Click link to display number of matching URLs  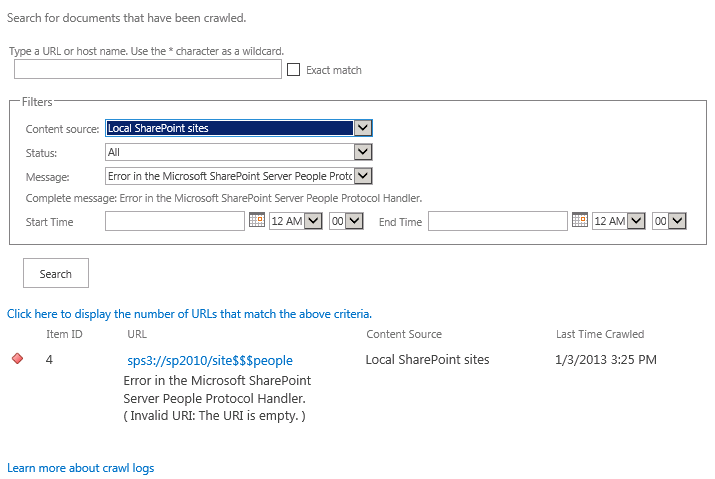tap(189, 314)
